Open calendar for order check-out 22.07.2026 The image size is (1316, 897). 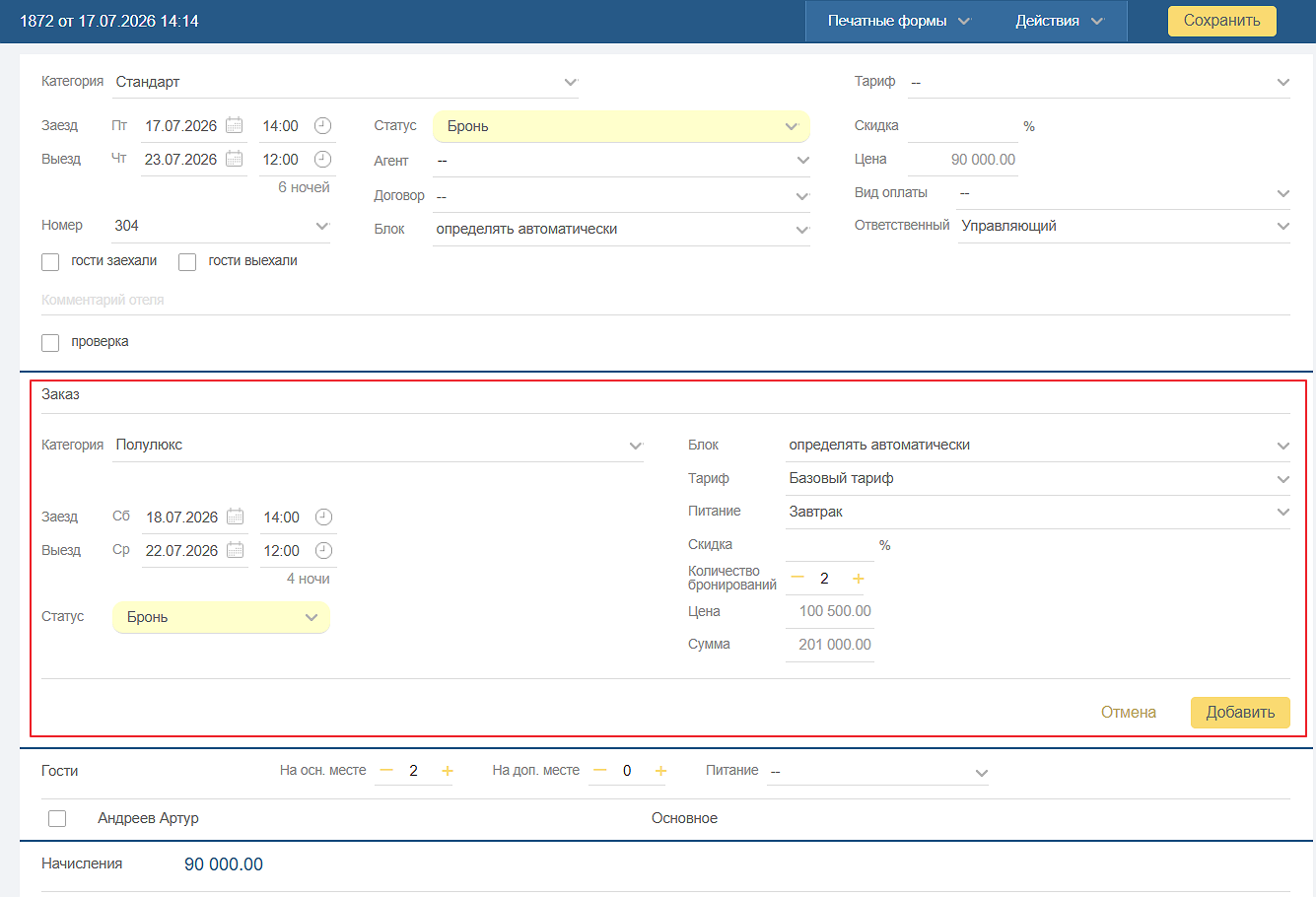pyautogui.click(x=236, y=550)
